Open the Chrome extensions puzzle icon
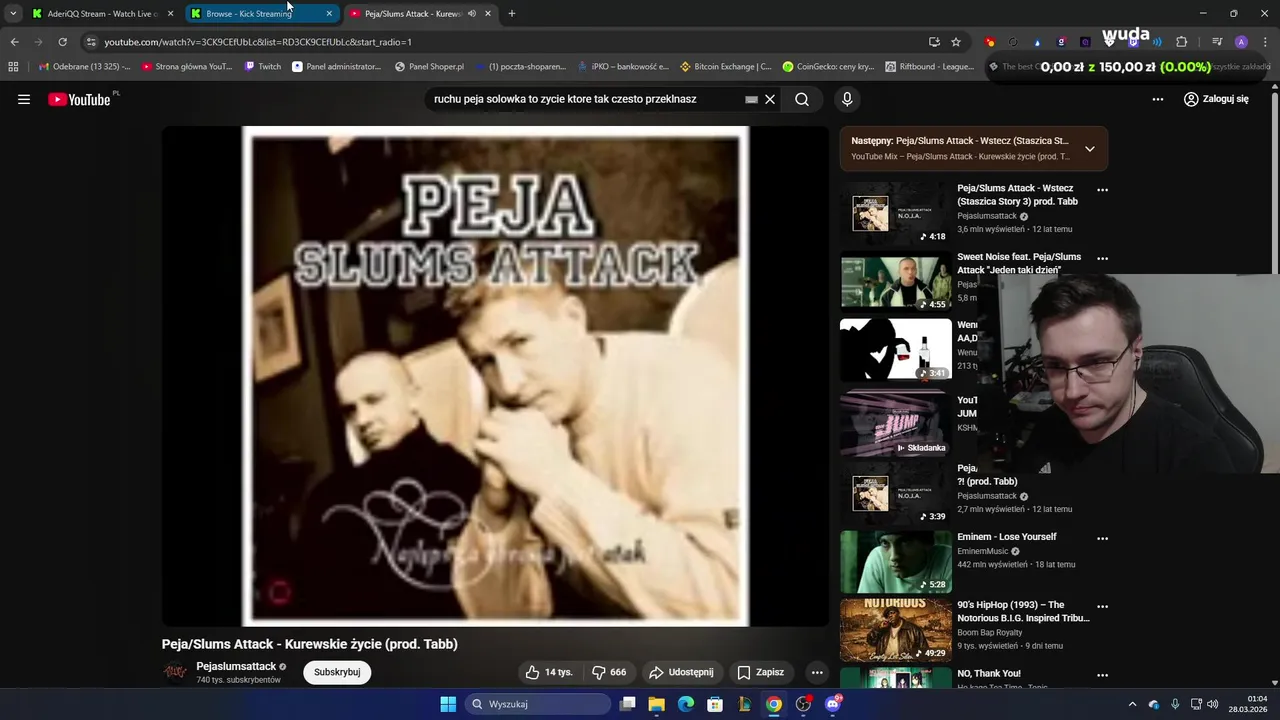 [1181, 42]
